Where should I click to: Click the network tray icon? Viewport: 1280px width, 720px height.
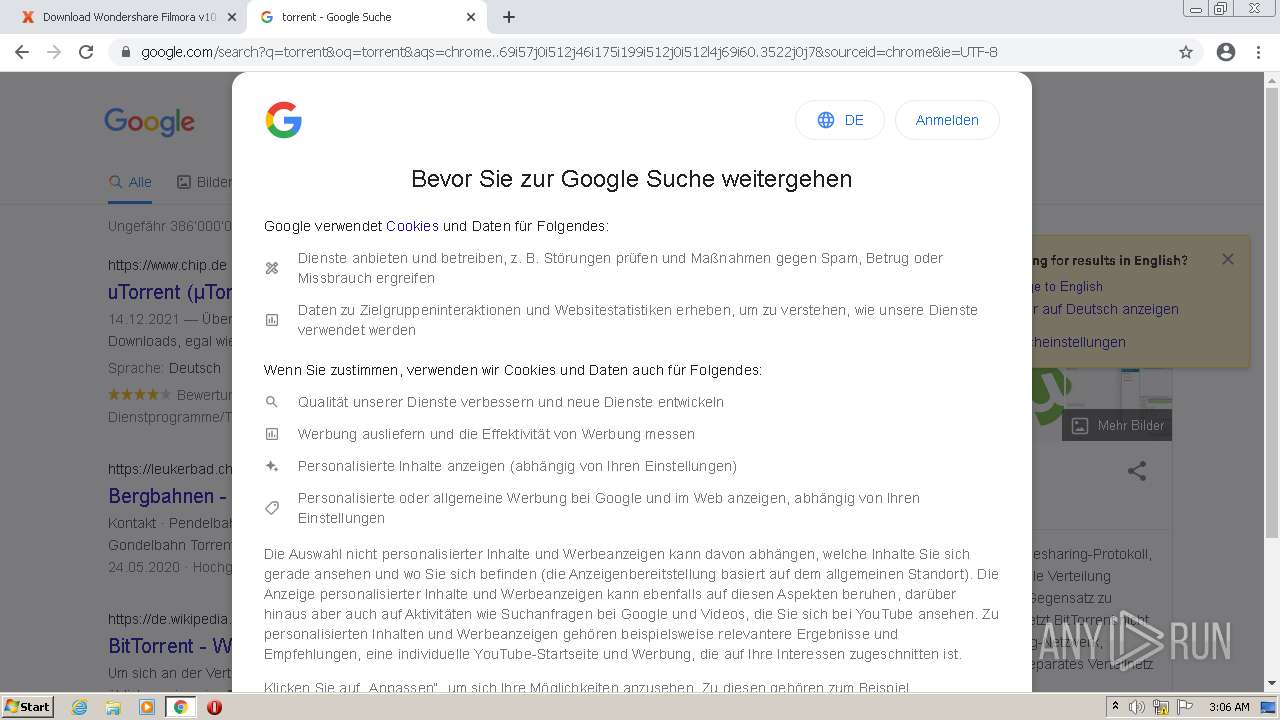1161,707
